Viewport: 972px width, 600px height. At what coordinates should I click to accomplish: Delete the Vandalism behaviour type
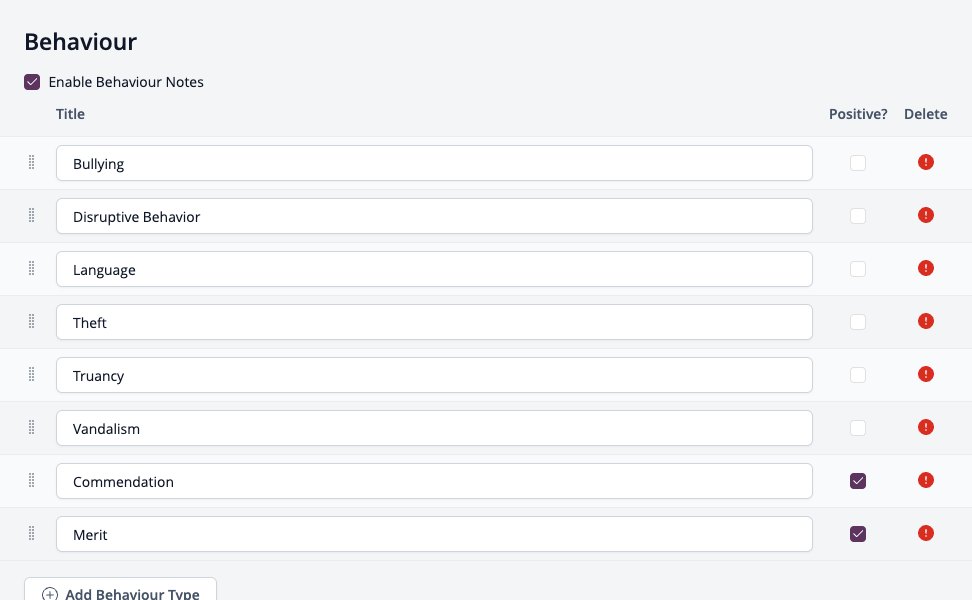(926, 428)
